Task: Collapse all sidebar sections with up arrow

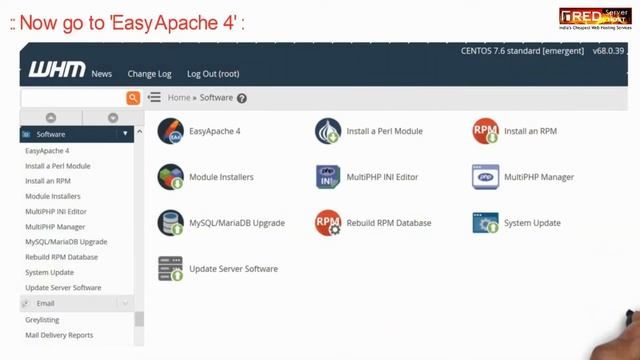Action: coord(51,118)
